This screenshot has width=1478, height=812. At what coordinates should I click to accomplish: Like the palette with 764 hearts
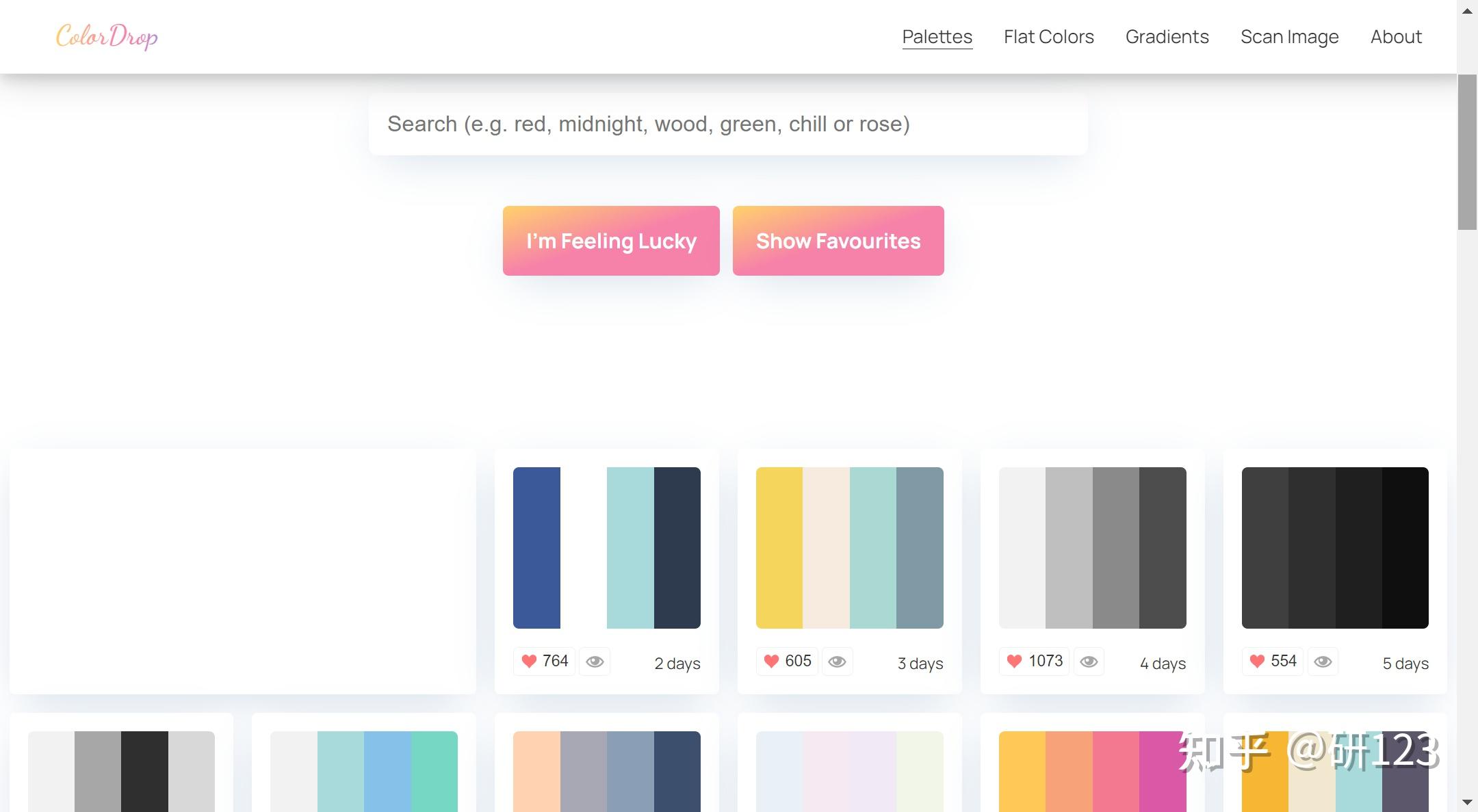(545, 661)
